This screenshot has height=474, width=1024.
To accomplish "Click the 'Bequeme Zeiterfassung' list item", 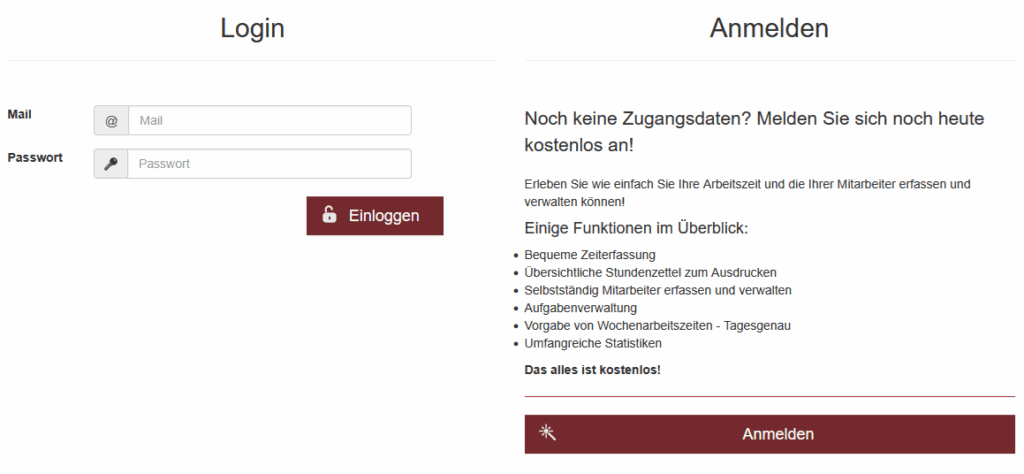I will 589,255.
